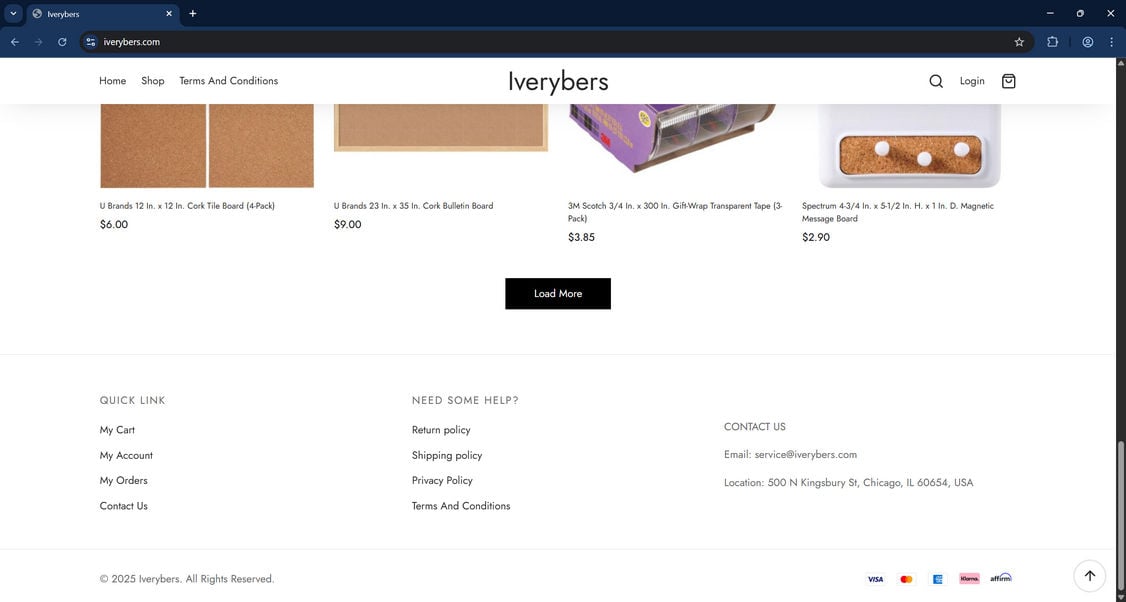Click the Visa payment icon
The width and height of the screenshot is (1126, 602).
[875, 579]
